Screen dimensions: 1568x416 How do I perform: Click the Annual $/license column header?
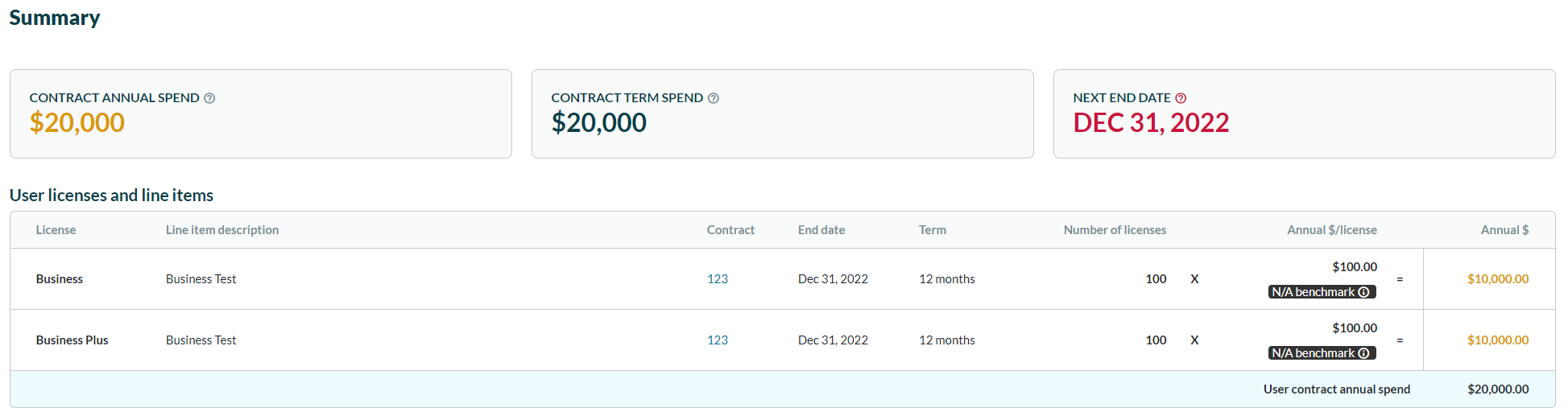click(x=1331, y=230)
